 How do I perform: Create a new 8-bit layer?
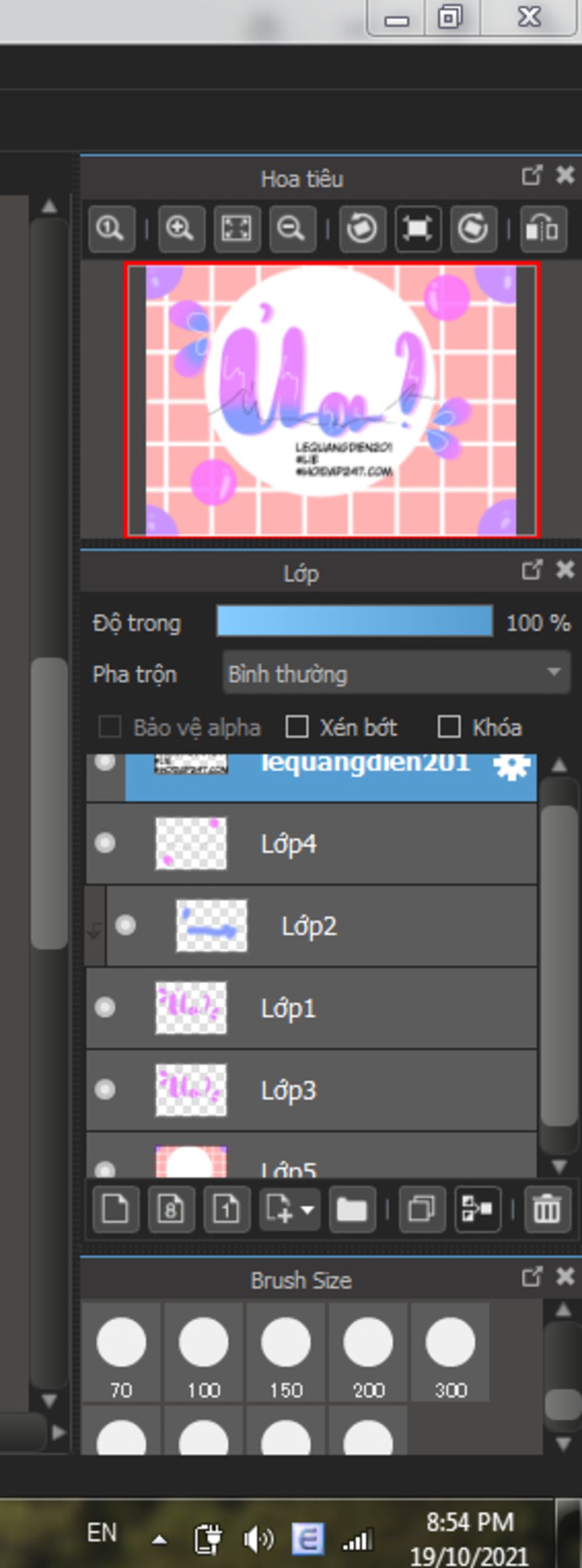coord(171,1209)
